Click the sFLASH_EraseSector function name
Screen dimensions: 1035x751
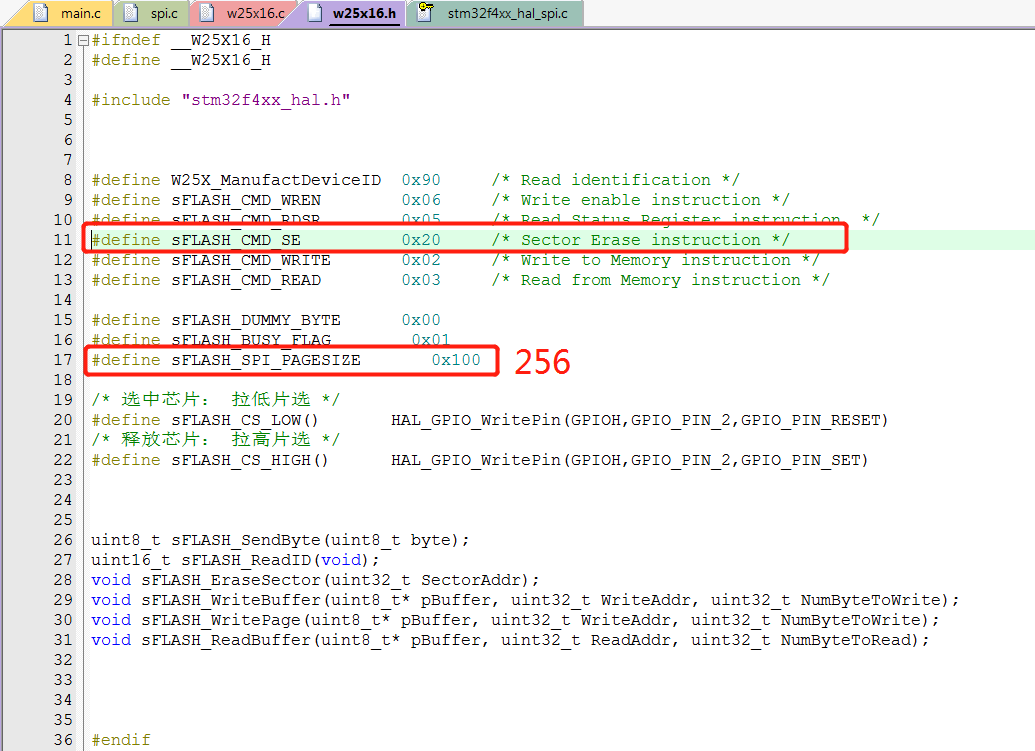[231, 580]
